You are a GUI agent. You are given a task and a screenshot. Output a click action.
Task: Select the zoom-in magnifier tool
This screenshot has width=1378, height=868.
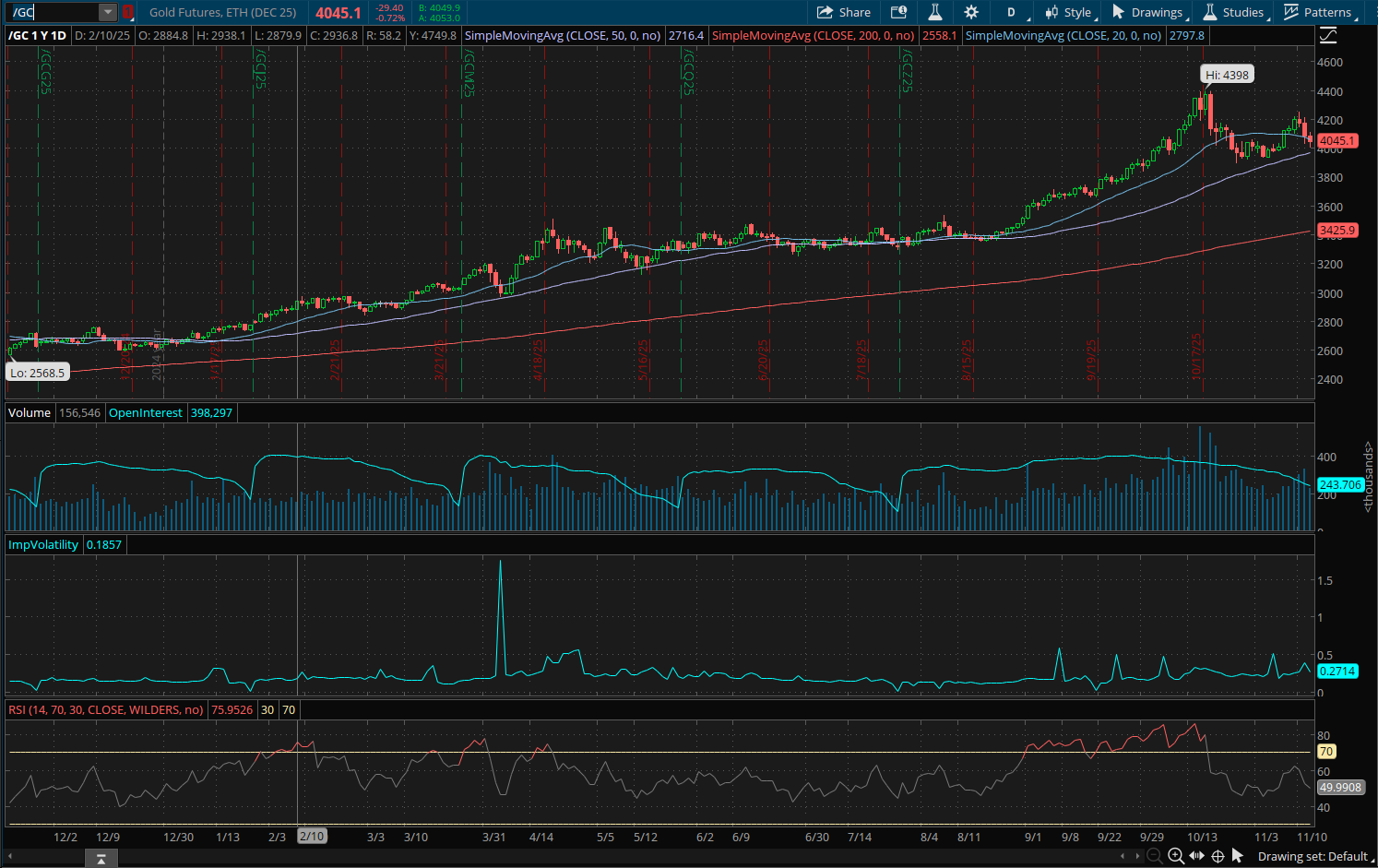(x=1176, y=856)
